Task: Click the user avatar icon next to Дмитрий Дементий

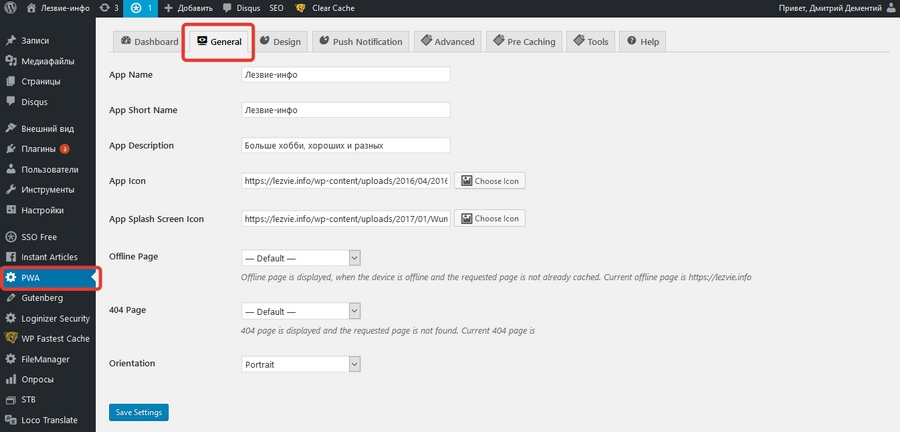Action: [x=891, y=8]
